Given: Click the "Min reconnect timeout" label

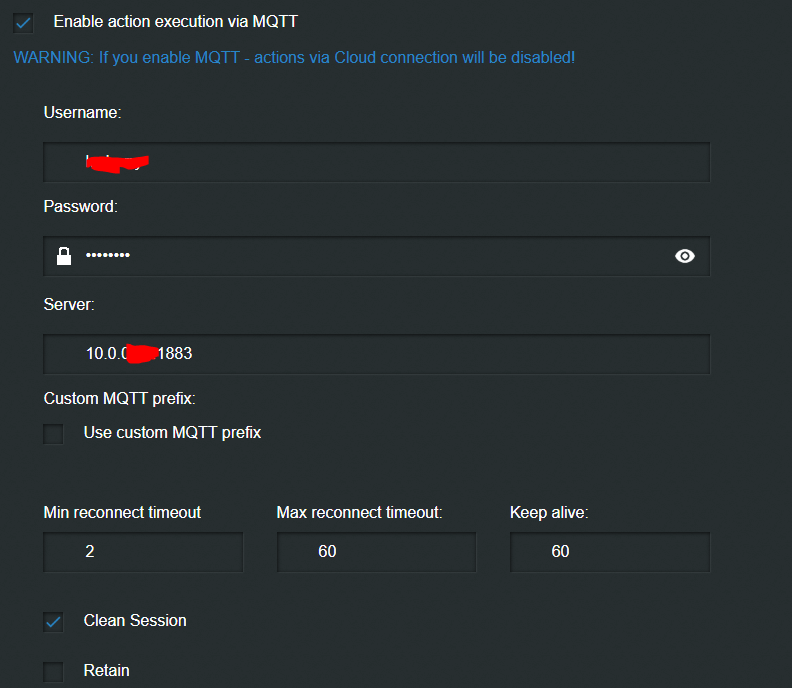Looking at the screenshot, I should pyautogui.click(x=122, y=512).
